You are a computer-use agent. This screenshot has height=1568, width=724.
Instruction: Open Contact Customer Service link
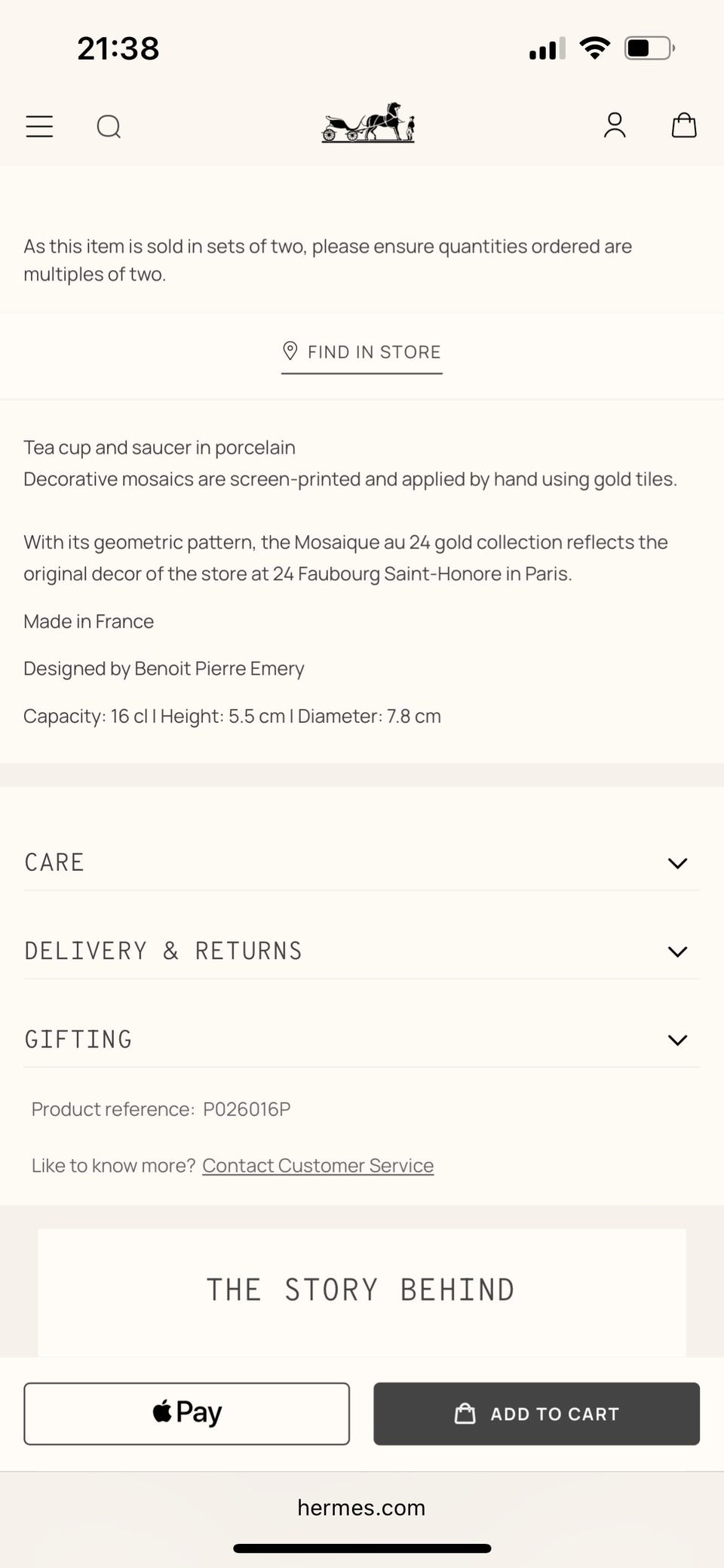318,1166
